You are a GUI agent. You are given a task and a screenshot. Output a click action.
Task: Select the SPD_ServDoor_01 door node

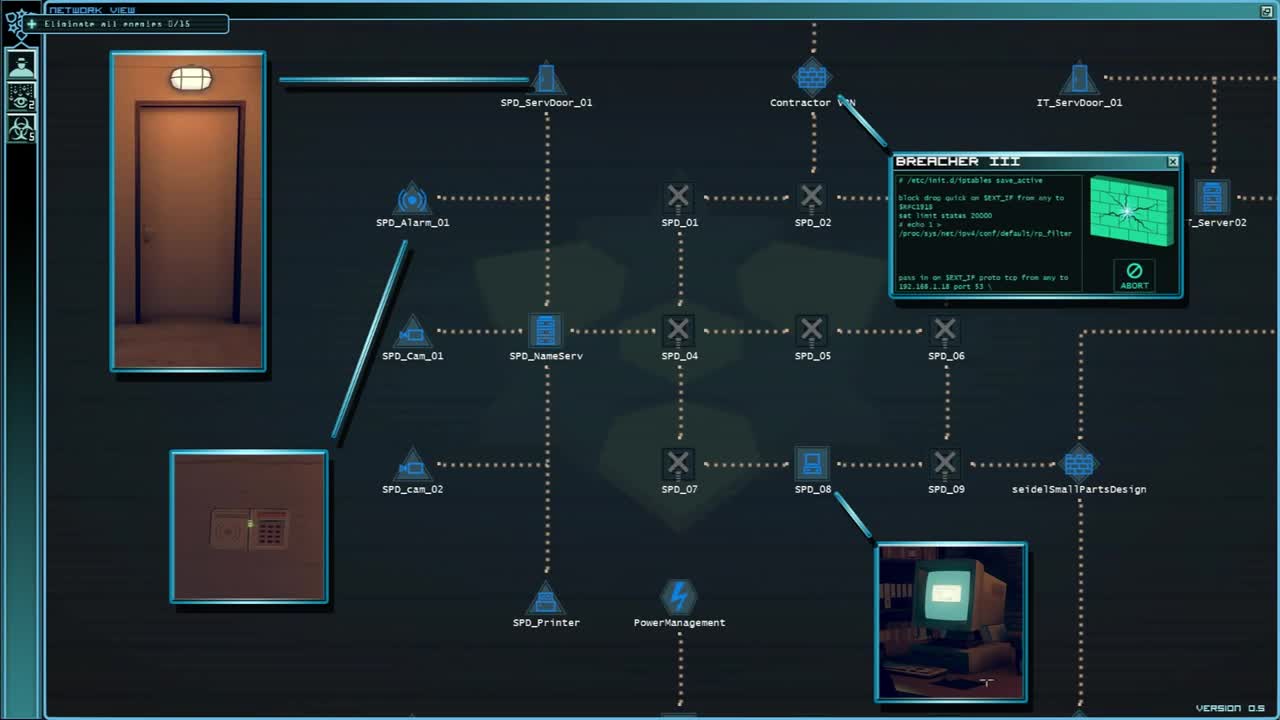point(546,78)
